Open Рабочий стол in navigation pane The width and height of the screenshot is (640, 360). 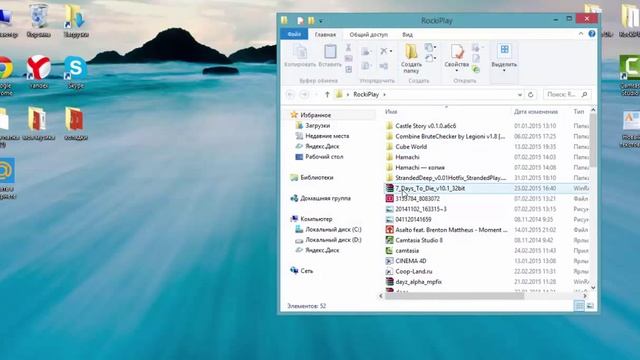[324, 157]
